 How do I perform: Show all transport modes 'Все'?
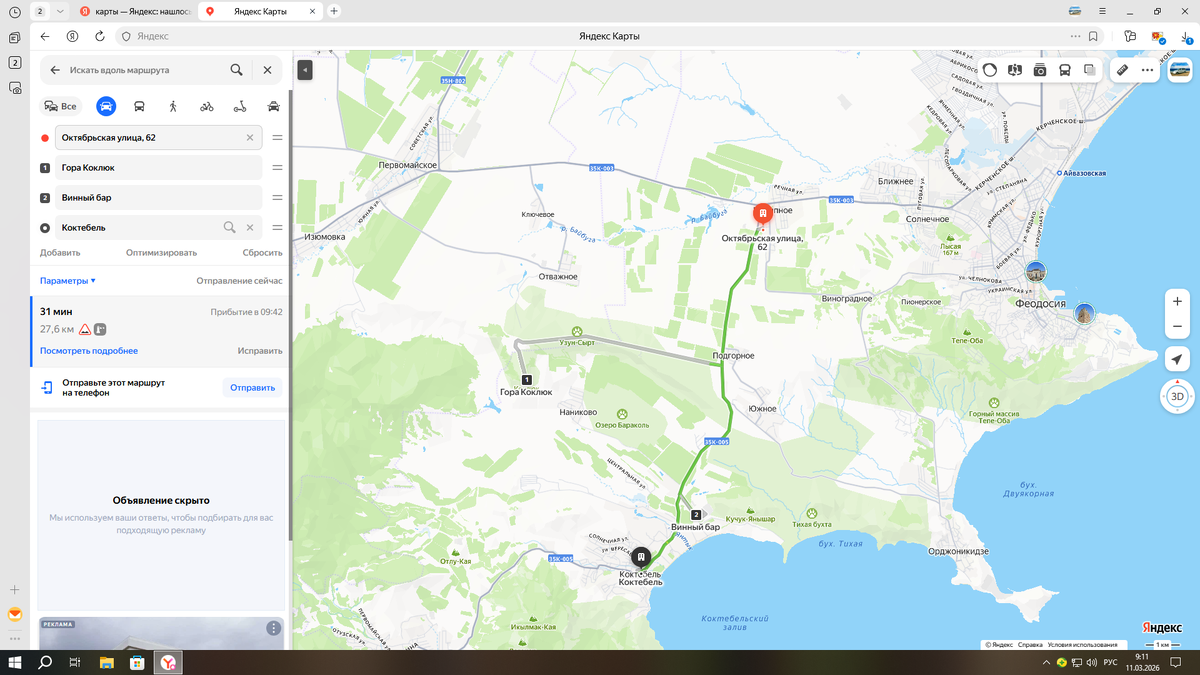tap(60, 106)
